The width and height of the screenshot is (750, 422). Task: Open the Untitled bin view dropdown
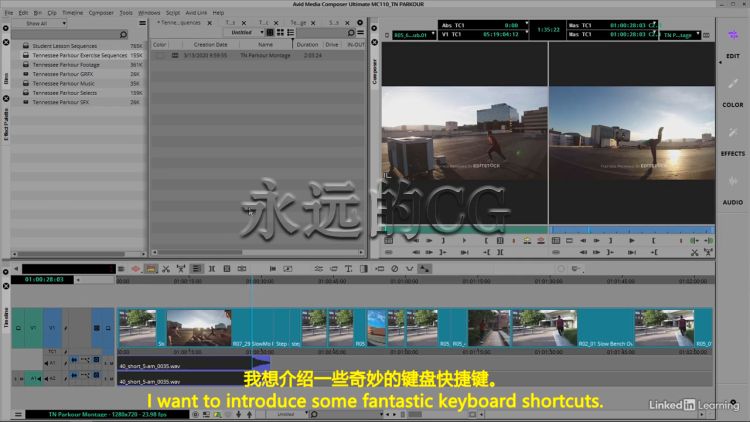[x=244, y=33]
